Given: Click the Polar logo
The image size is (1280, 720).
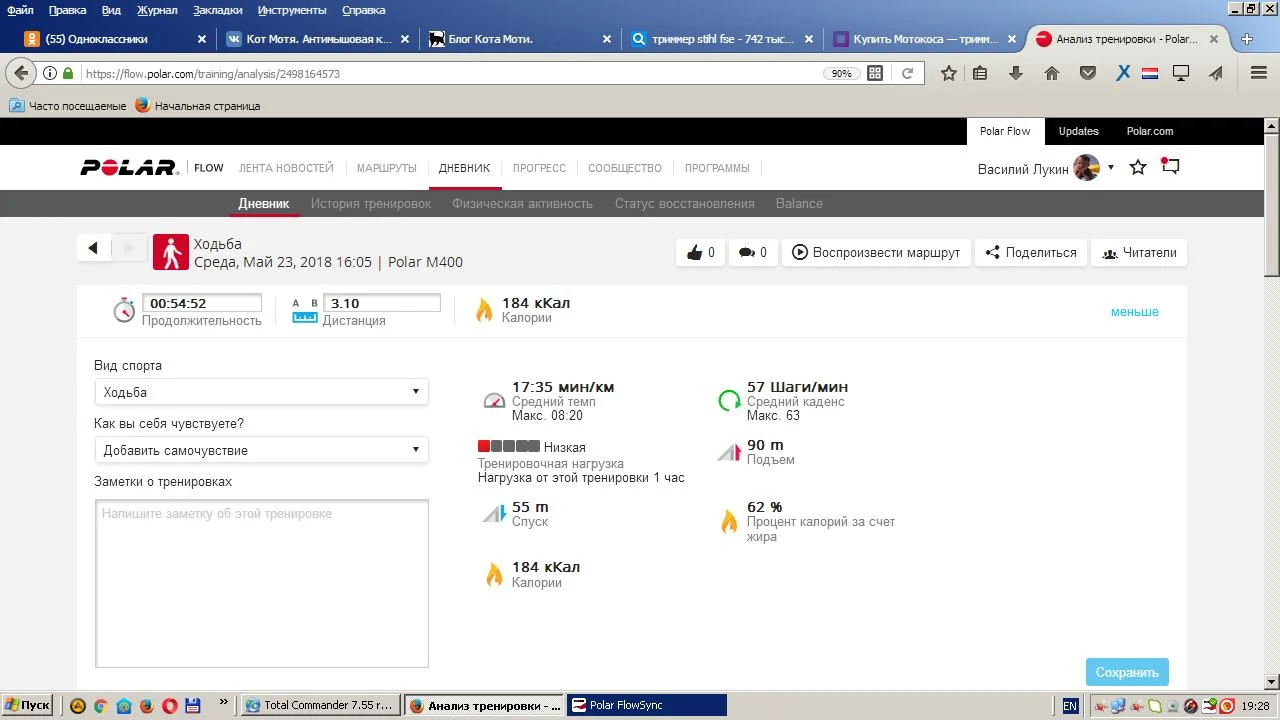Looking at the screenshot, I should point(129,168).
